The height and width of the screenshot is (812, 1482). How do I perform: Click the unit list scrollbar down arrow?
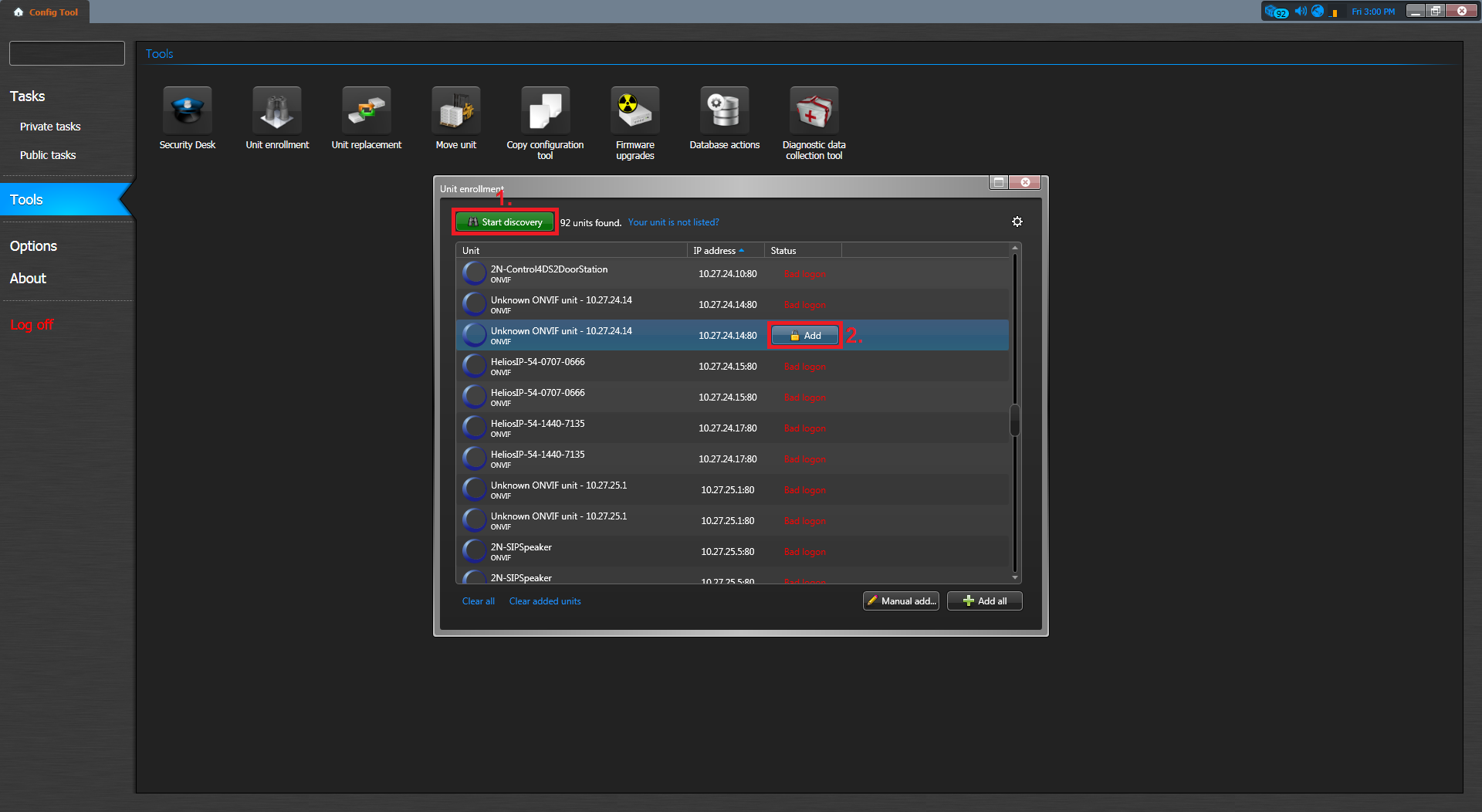[1015, 577]
